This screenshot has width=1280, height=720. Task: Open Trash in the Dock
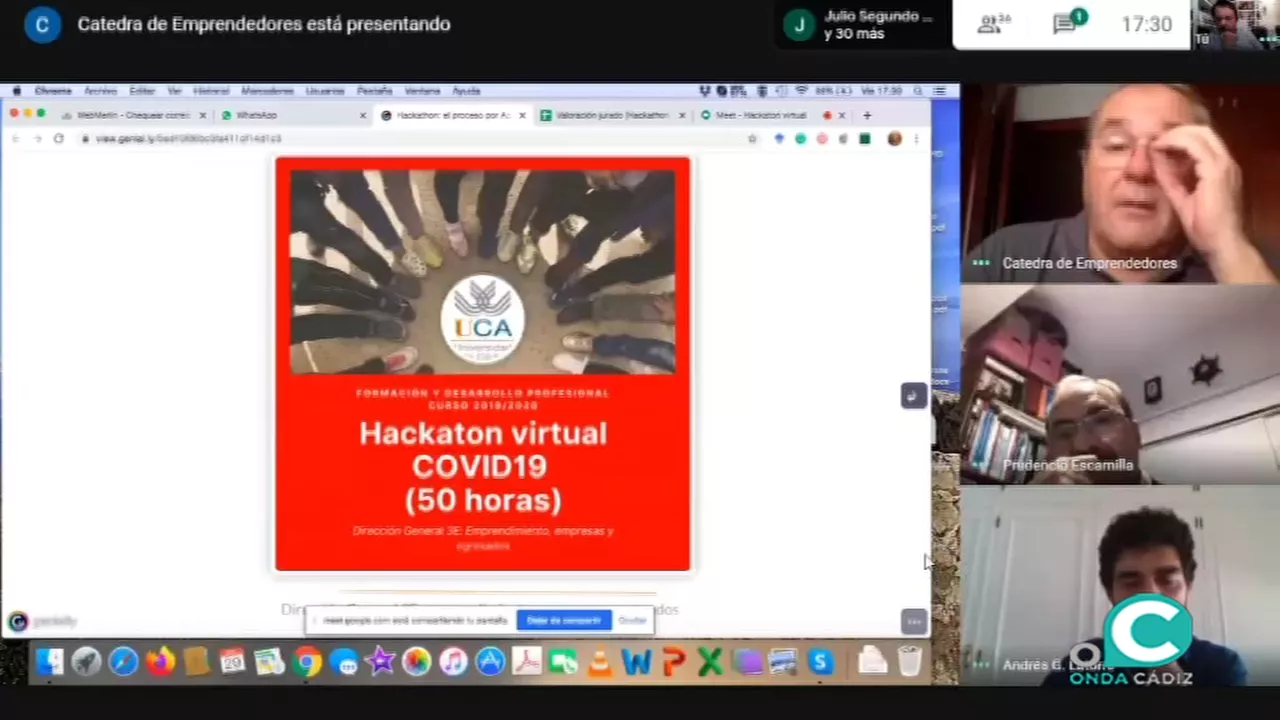pos(909,662)
